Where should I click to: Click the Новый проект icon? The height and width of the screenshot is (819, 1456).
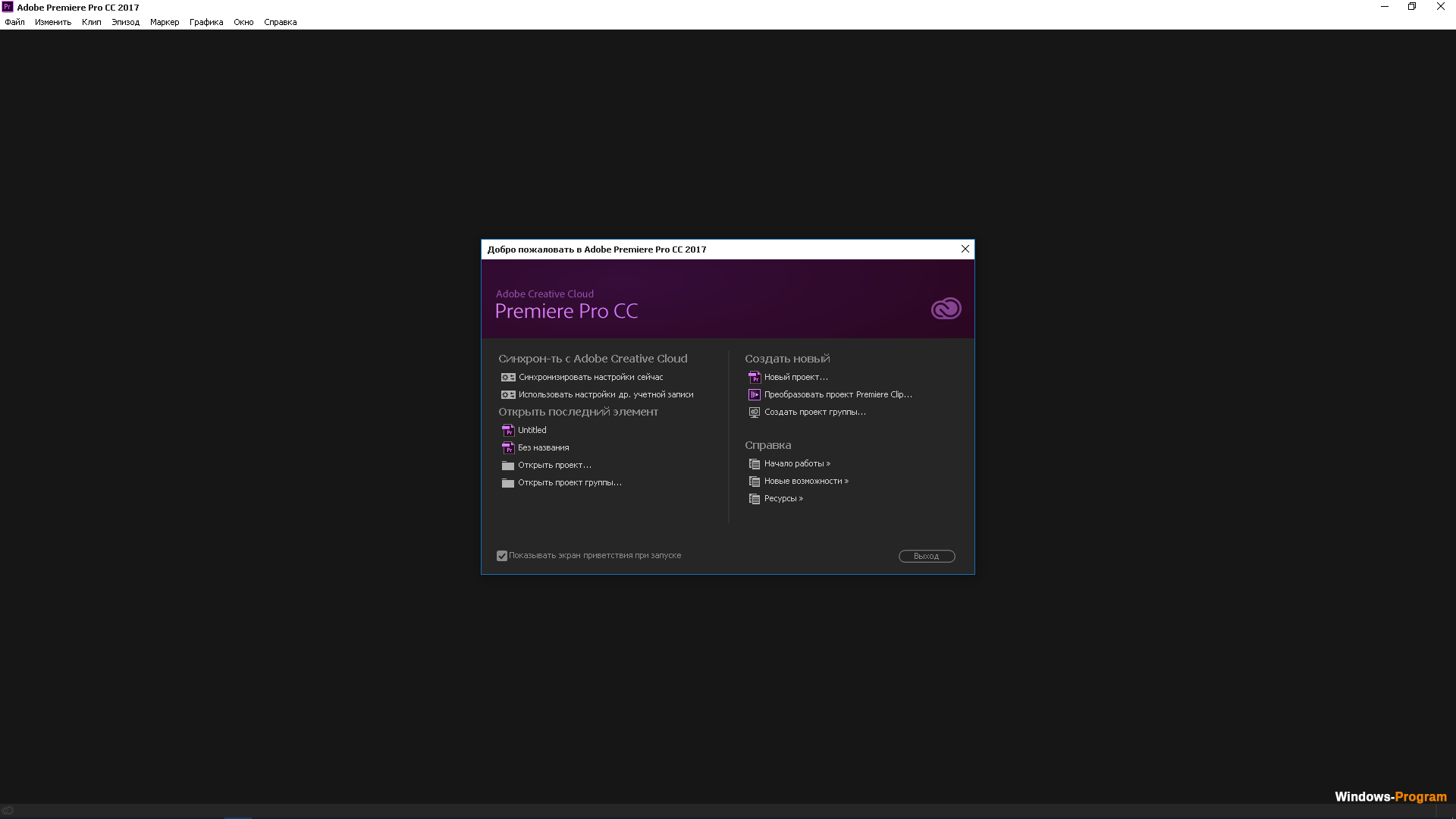pos(754,376)
